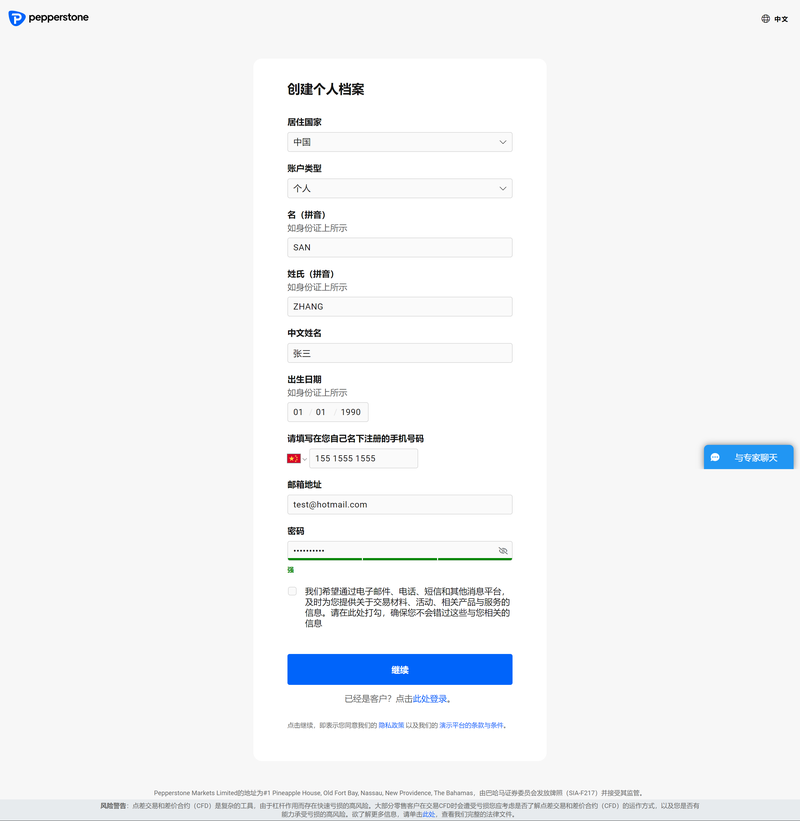
Task: Focus the Chinese name field 张三
Action: (x=399, y=353)
